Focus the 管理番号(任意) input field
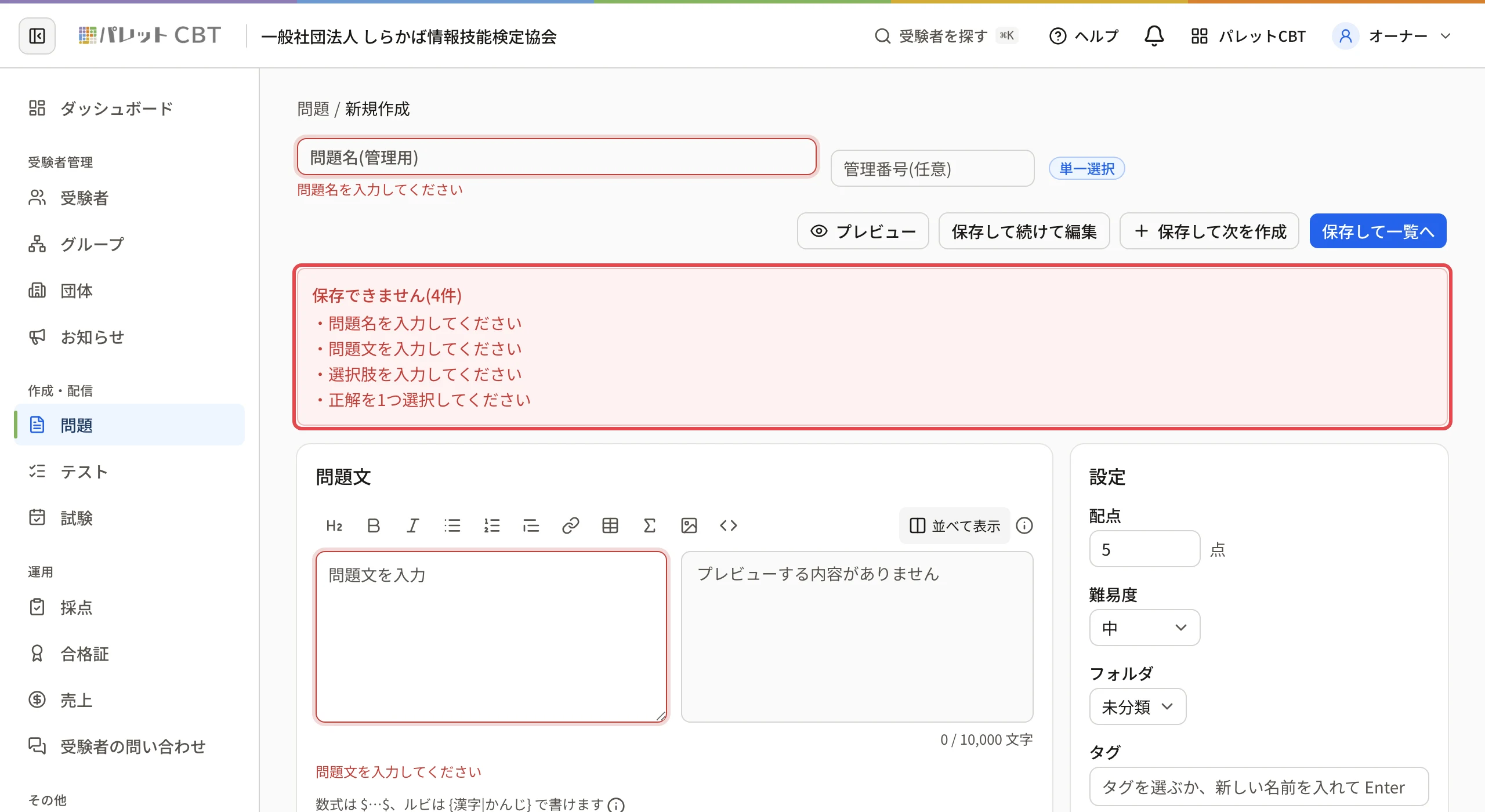The height and width of the screenshot is (812, 1485). (x=932, y=168)
